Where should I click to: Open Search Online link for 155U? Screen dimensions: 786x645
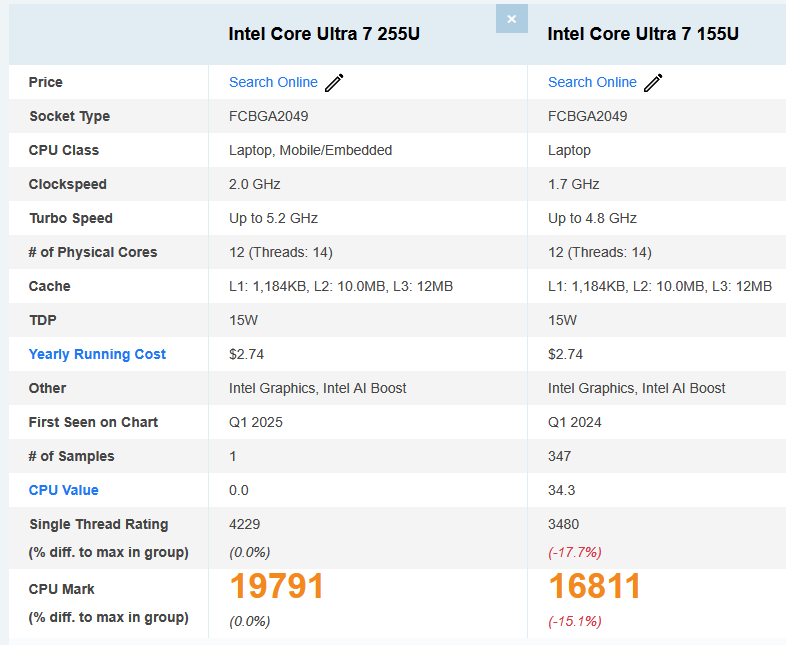(592, 82)
